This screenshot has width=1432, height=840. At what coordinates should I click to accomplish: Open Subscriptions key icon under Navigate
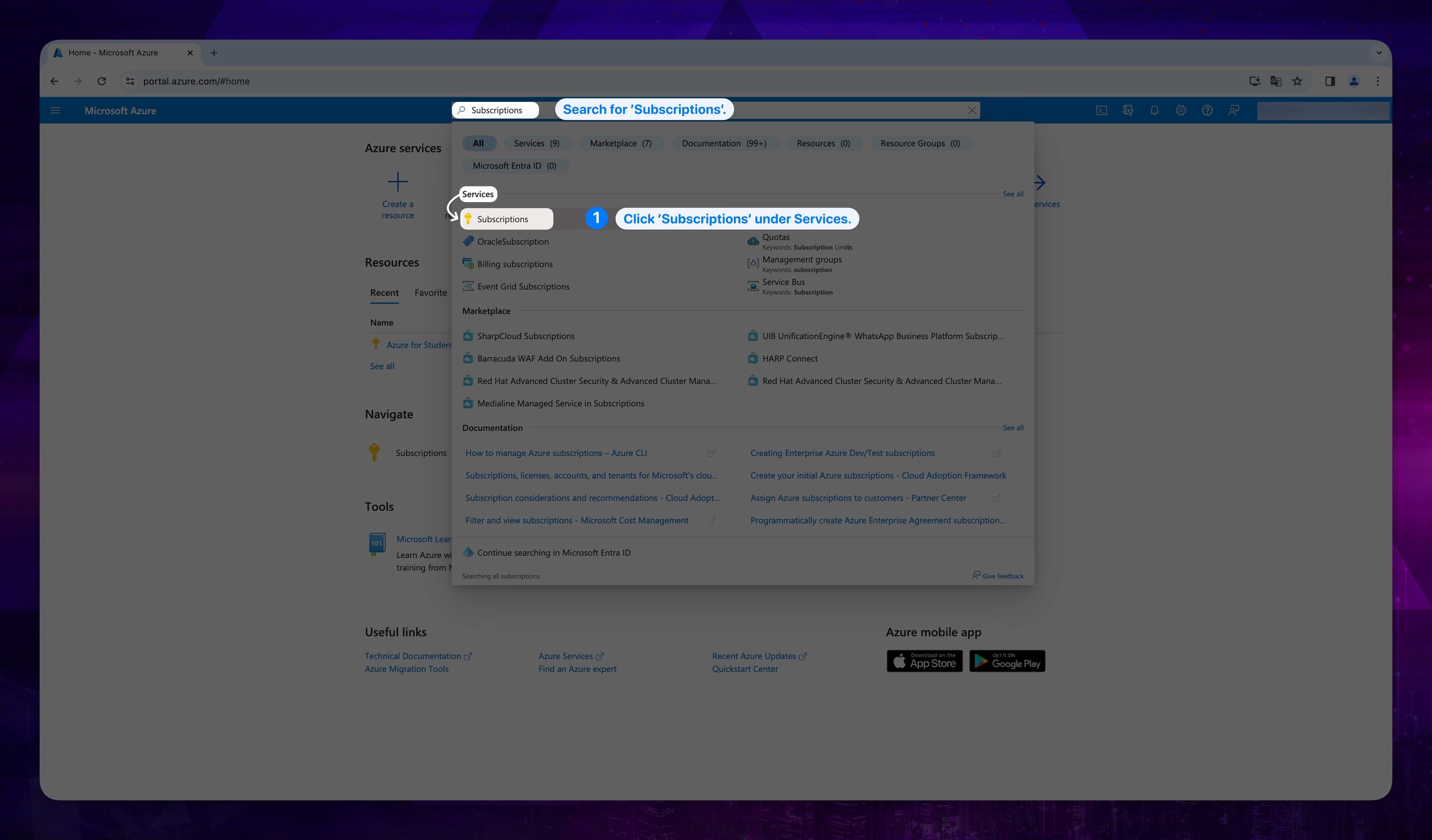click(x=374, y=452)
